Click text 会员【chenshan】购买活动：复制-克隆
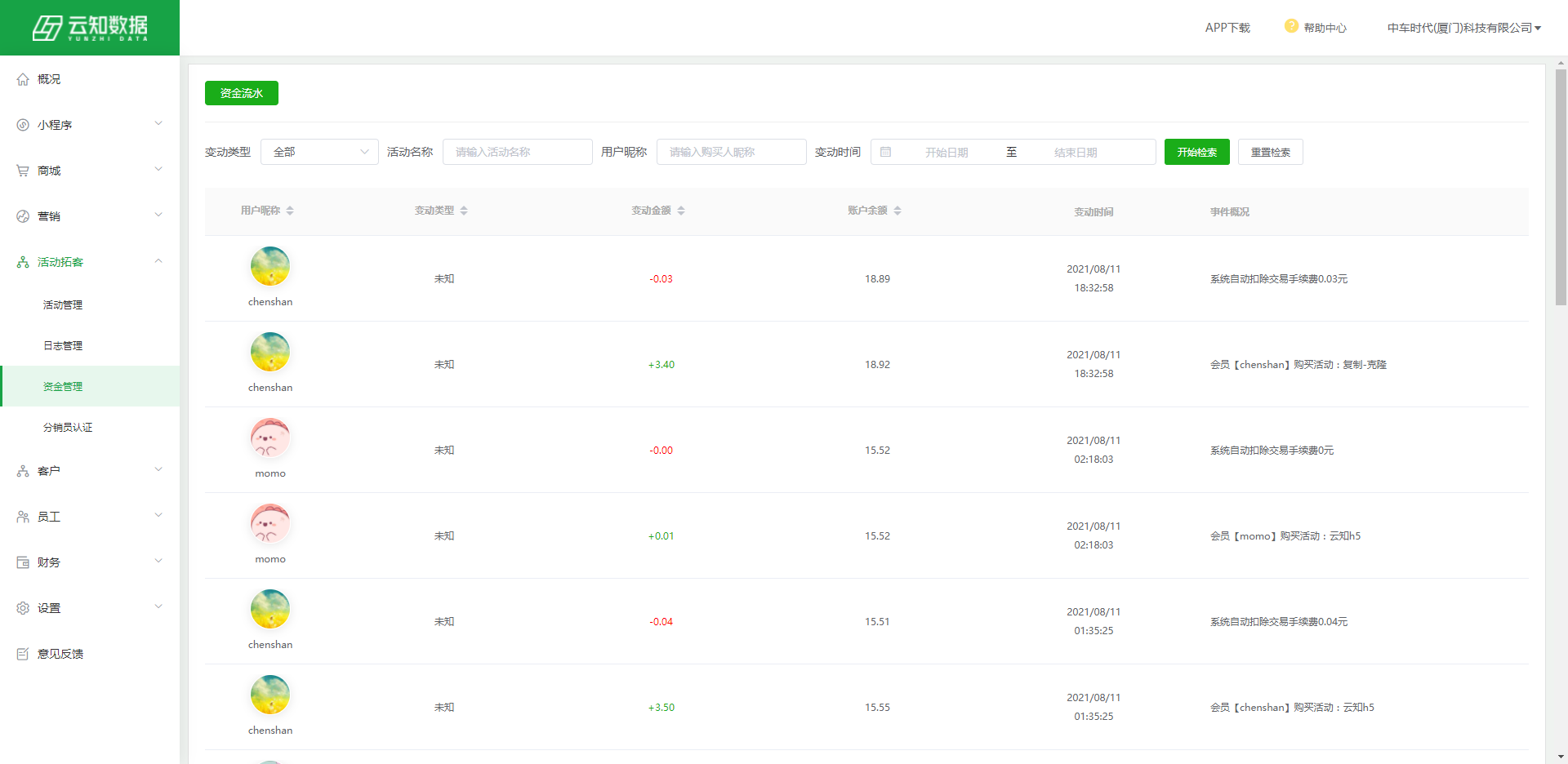 pyautogui.click(x=1298, y=365)
